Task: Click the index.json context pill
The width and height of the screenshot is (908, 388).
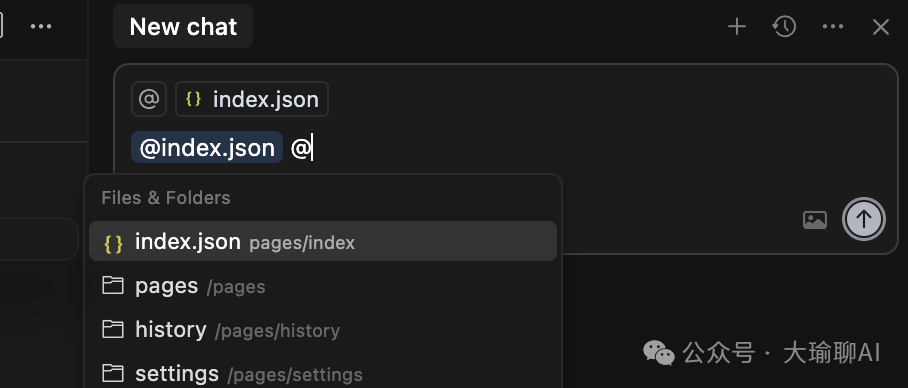Action: [252, 99]
